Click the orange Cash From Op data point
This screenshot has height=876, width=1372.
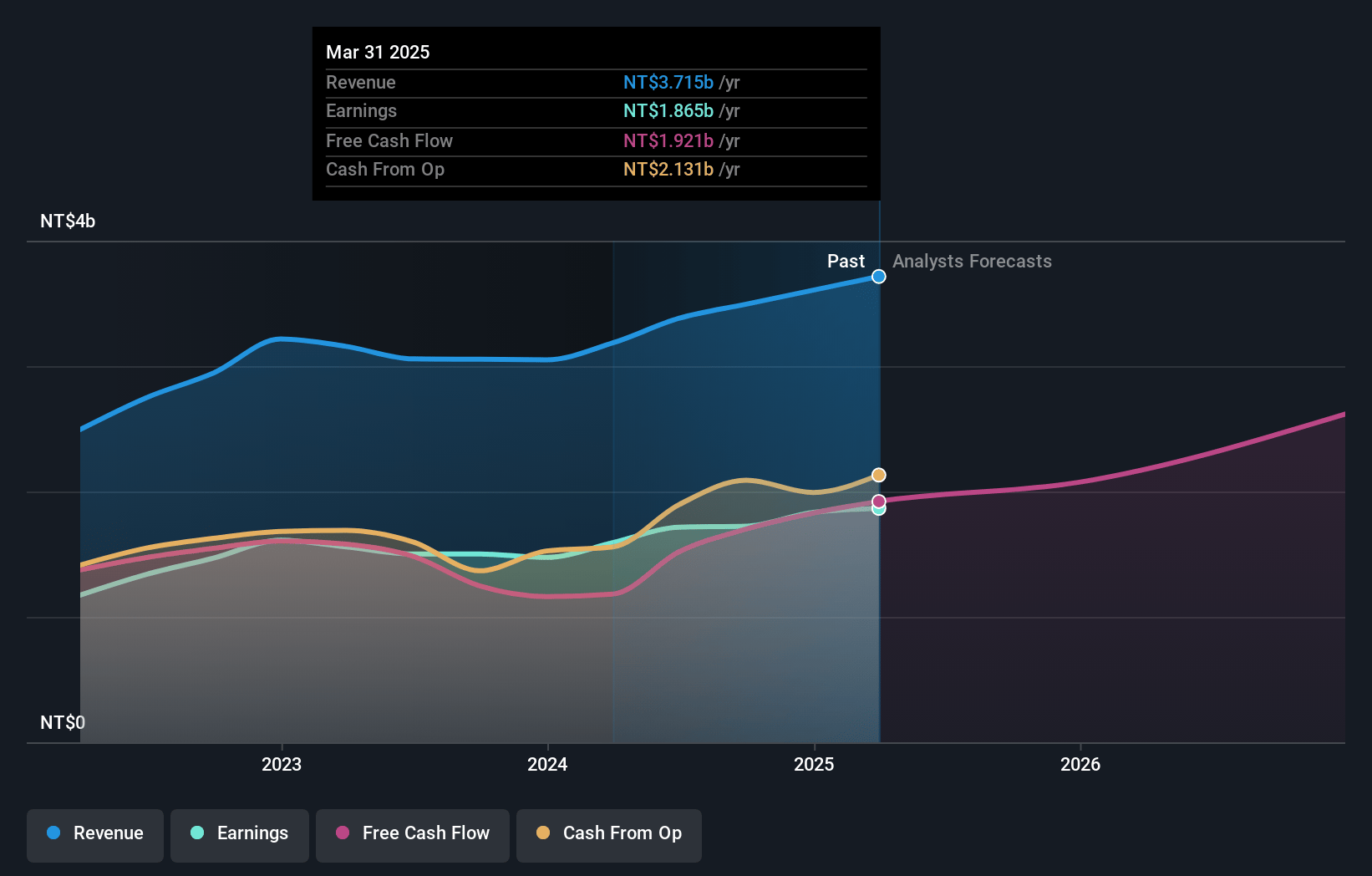[x=879, y=475]
